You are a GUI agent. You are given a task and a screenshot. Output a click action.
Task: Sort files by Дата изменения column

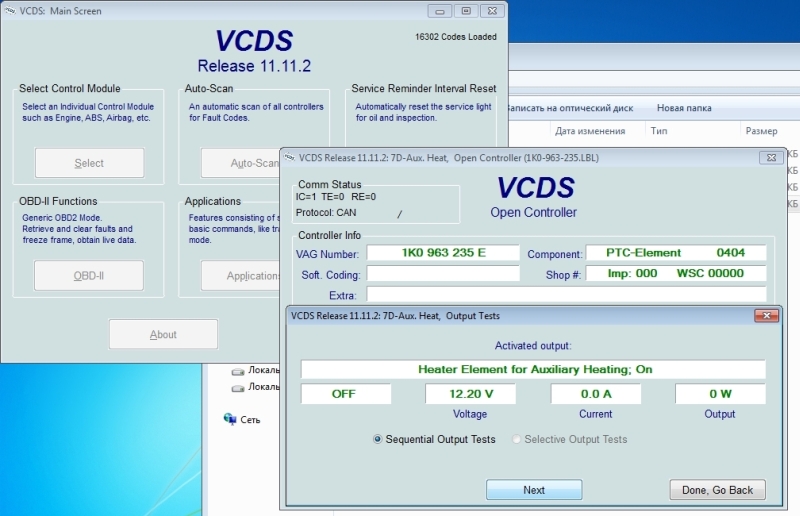click(590, 131)
